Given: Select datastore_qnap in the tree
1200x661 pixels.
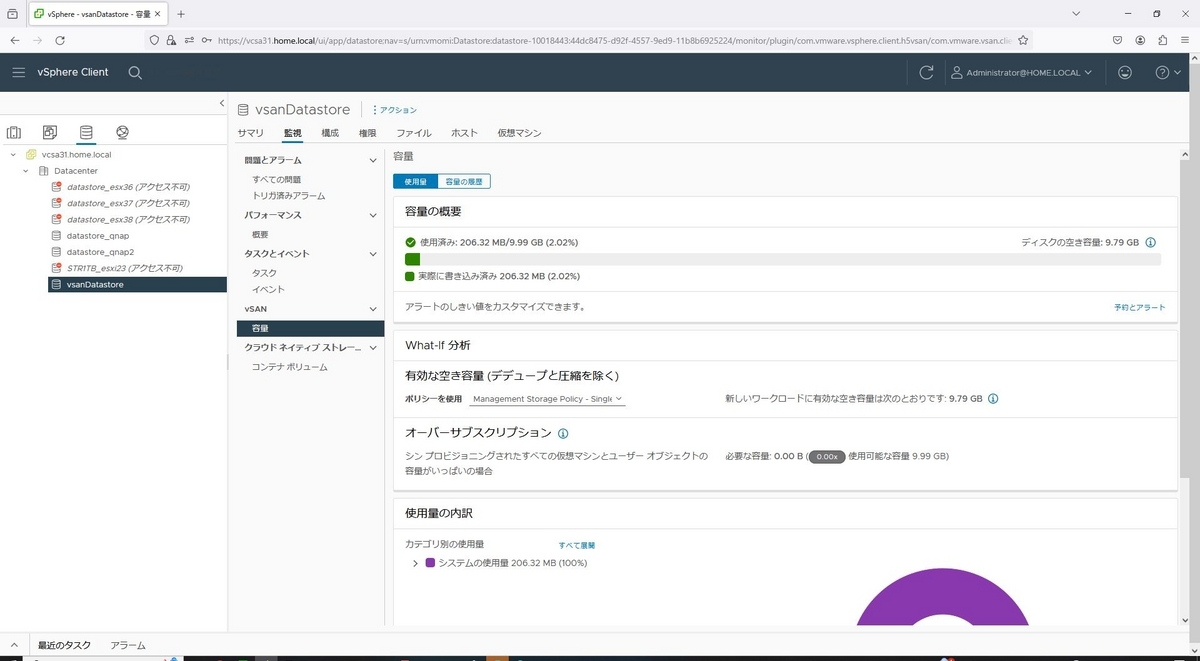Looking at the screenshot, I should coord(97,236).
